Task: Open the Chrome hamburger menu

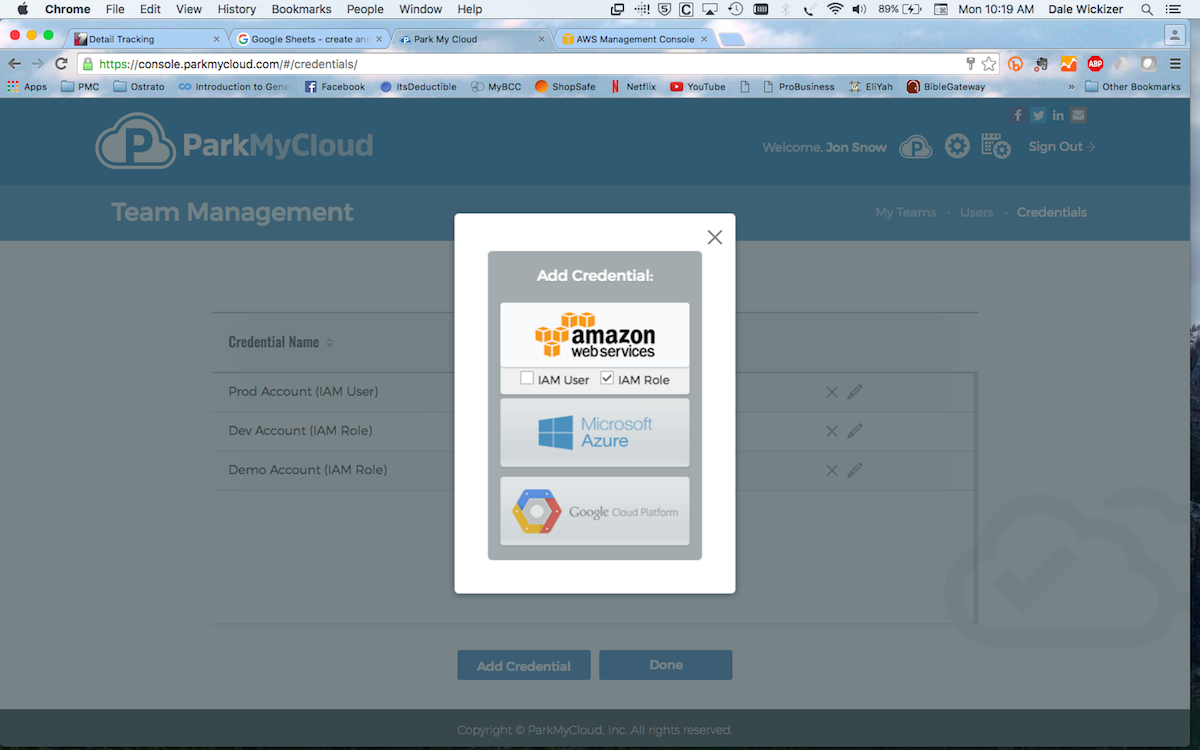Action: click(1175, 63)
